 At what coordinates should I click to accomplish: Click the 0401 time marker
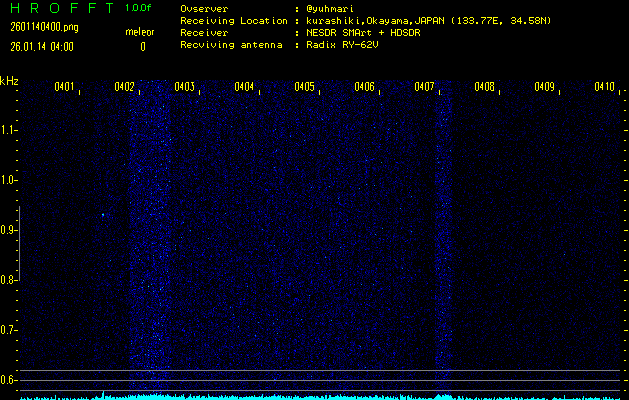point(64,87)
